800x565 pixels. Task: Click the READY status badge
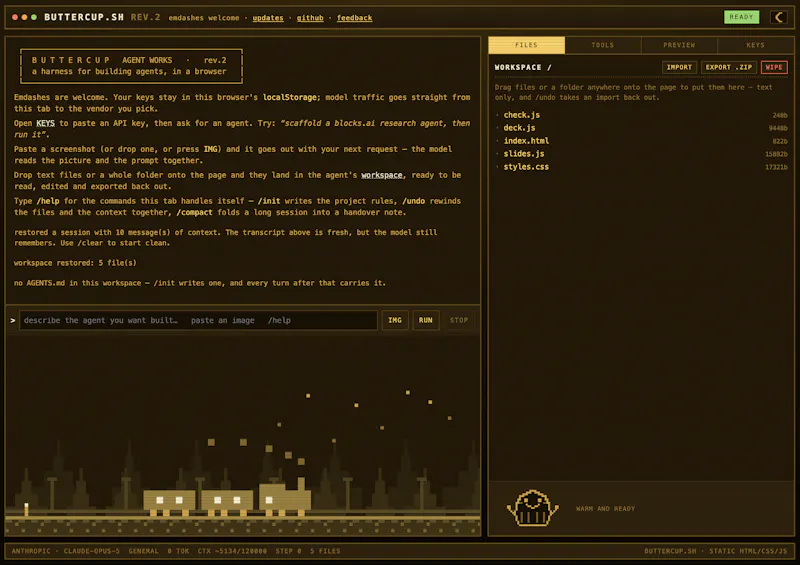(741, 17)
